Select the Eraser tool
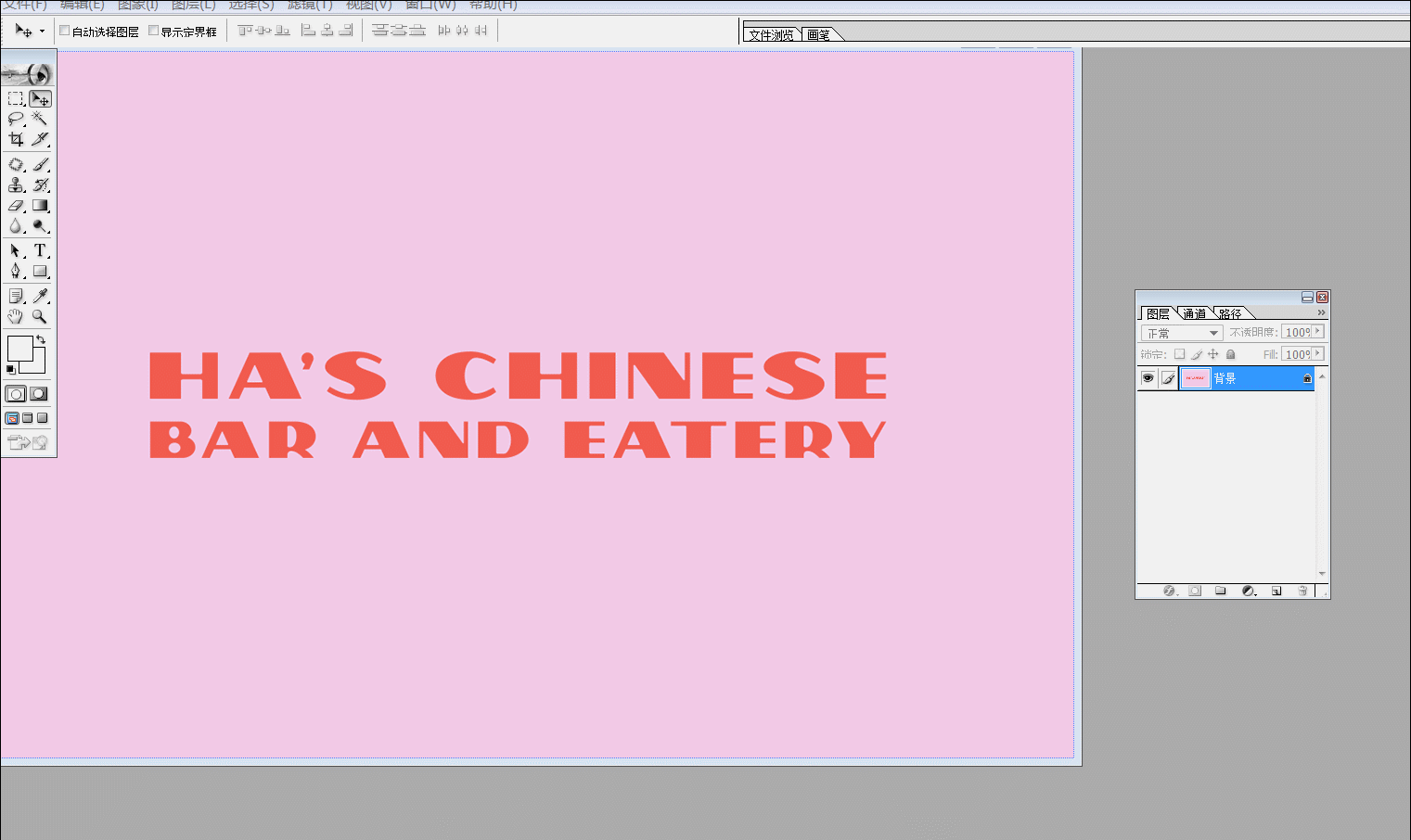The height and width of the screenshot is (840, 1411). 16,206
